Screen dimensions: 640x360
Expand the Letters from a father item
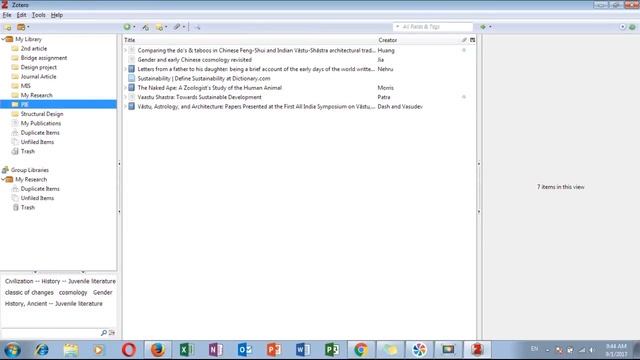[x=125, y=69]
